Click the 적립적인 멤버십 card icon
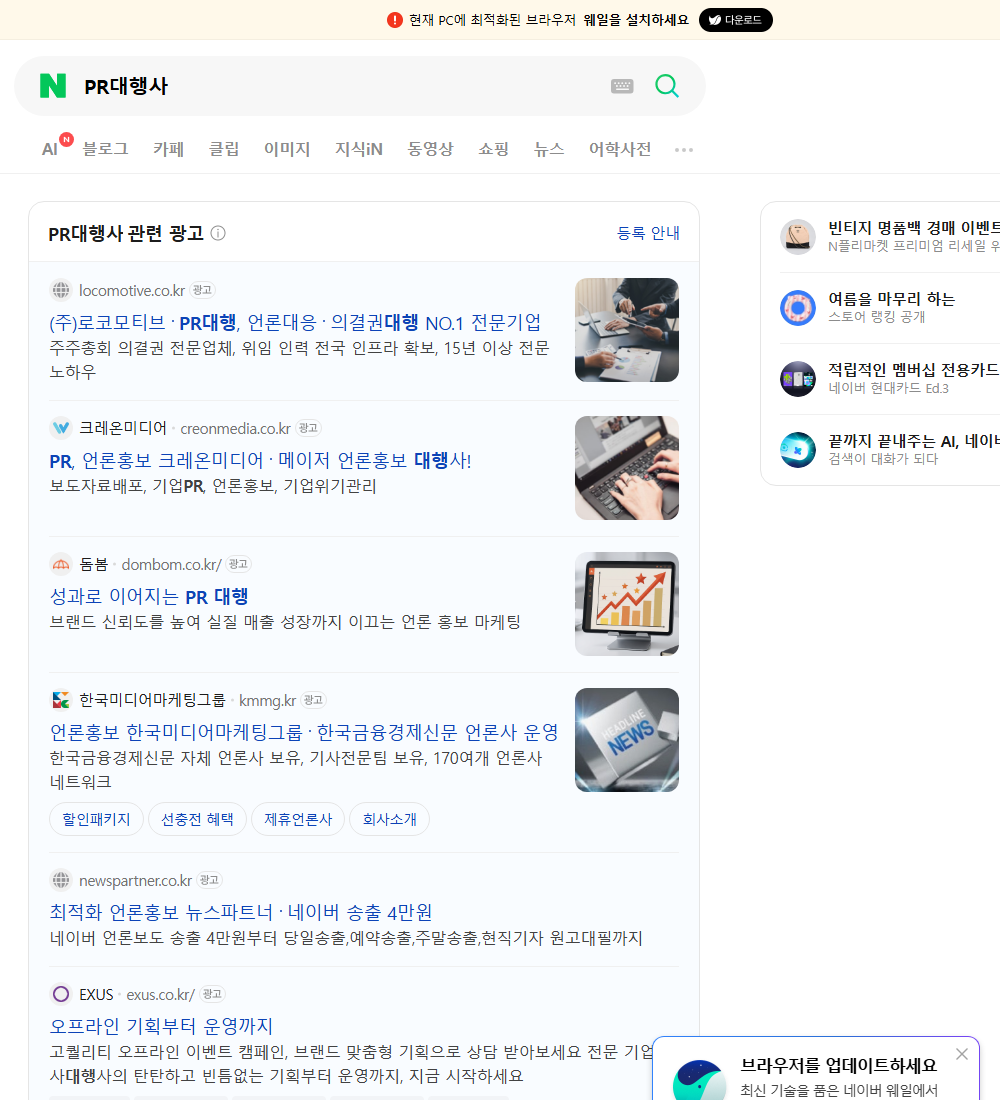 798,379
